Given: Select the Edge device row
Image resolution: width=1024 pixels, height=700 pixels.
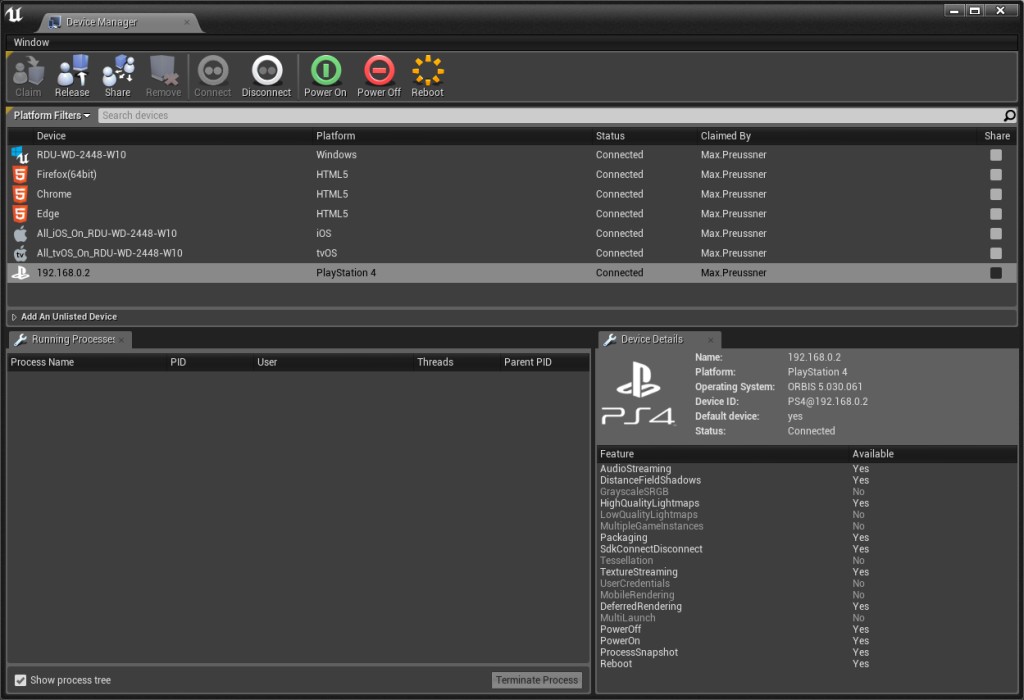Looking at the screenshot, I should tap(511, 214).
